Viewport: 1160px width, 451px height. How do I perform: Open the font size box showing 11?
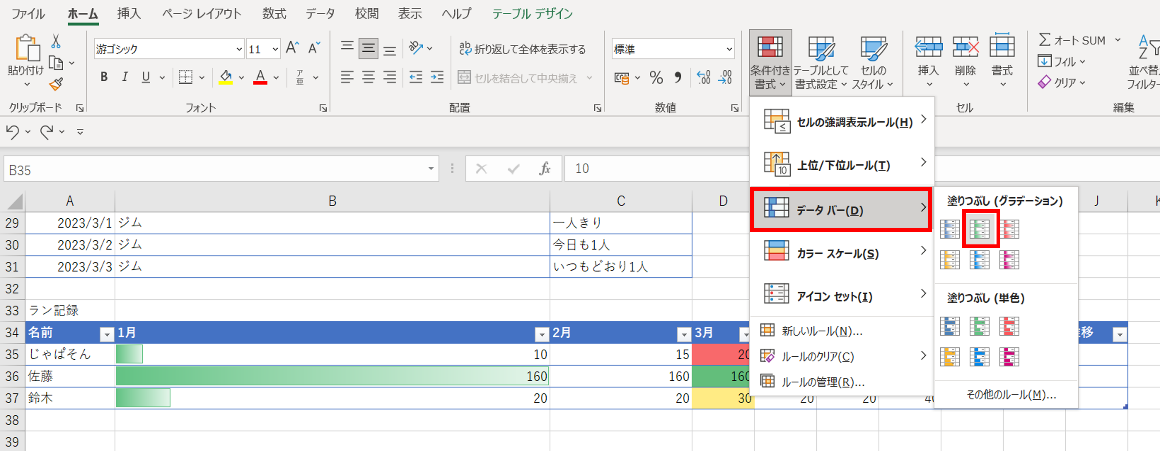pyautogui.click(x=263, y=50)
